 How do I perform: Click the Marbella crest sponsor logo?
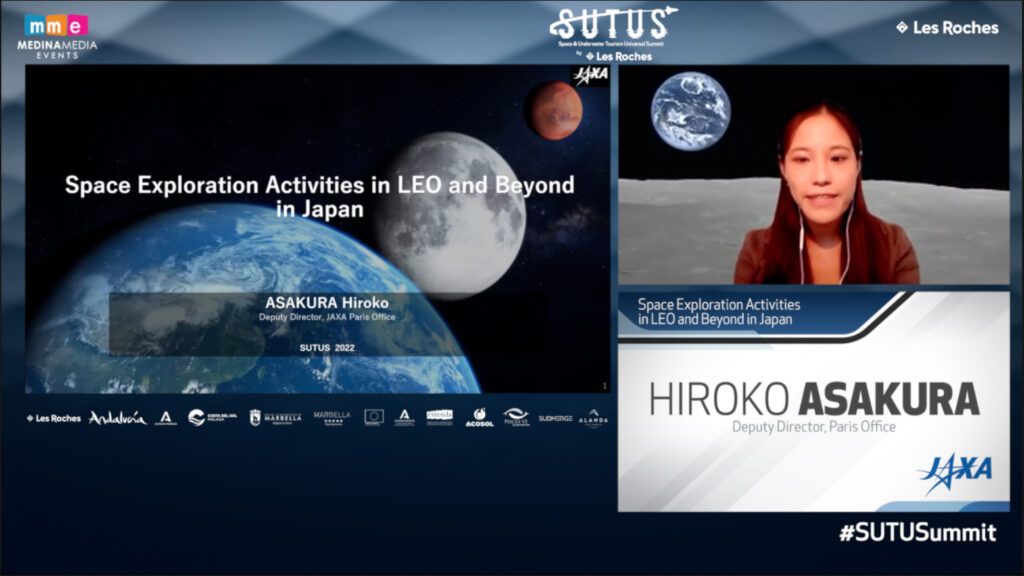coord(275,417)
